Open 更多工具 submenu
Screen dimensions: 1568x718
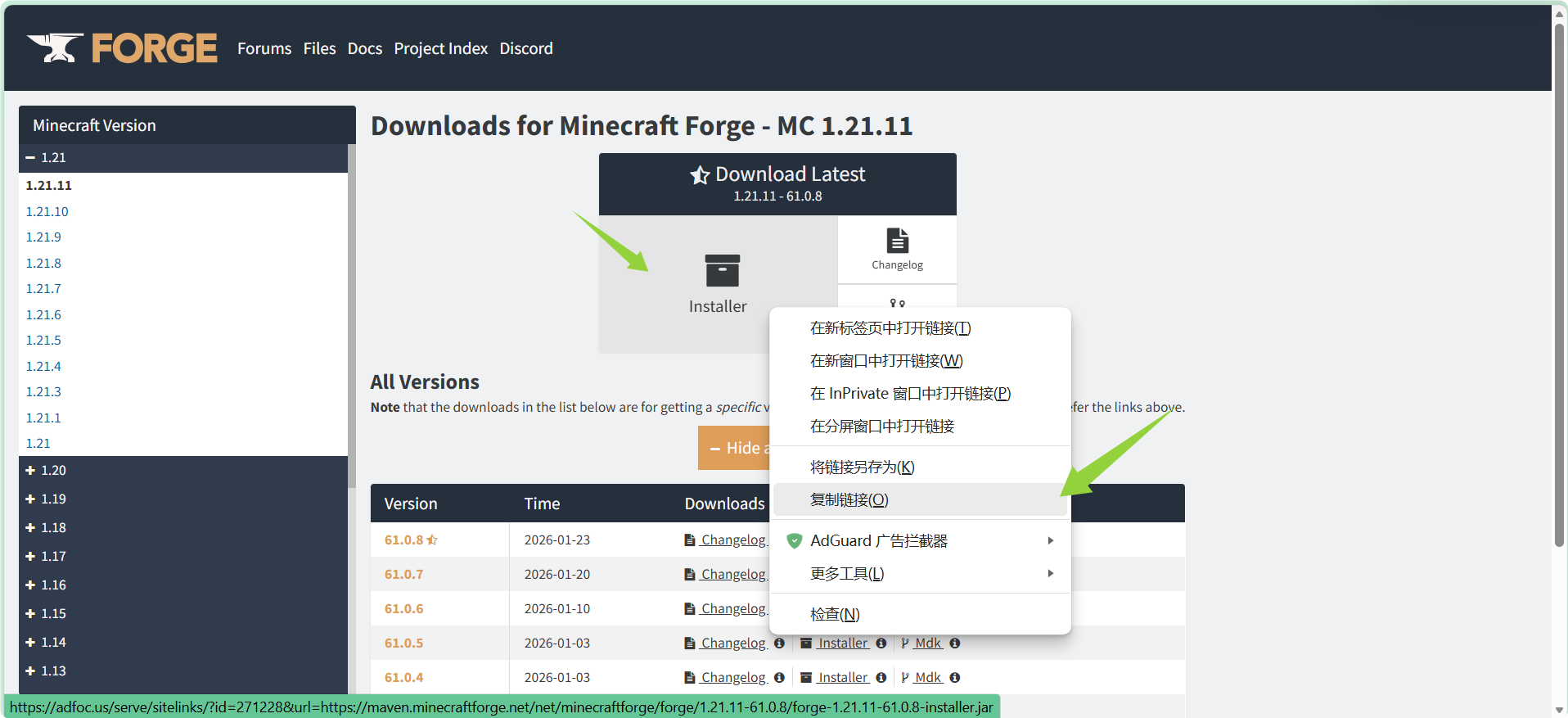click(x=920, y=573)
